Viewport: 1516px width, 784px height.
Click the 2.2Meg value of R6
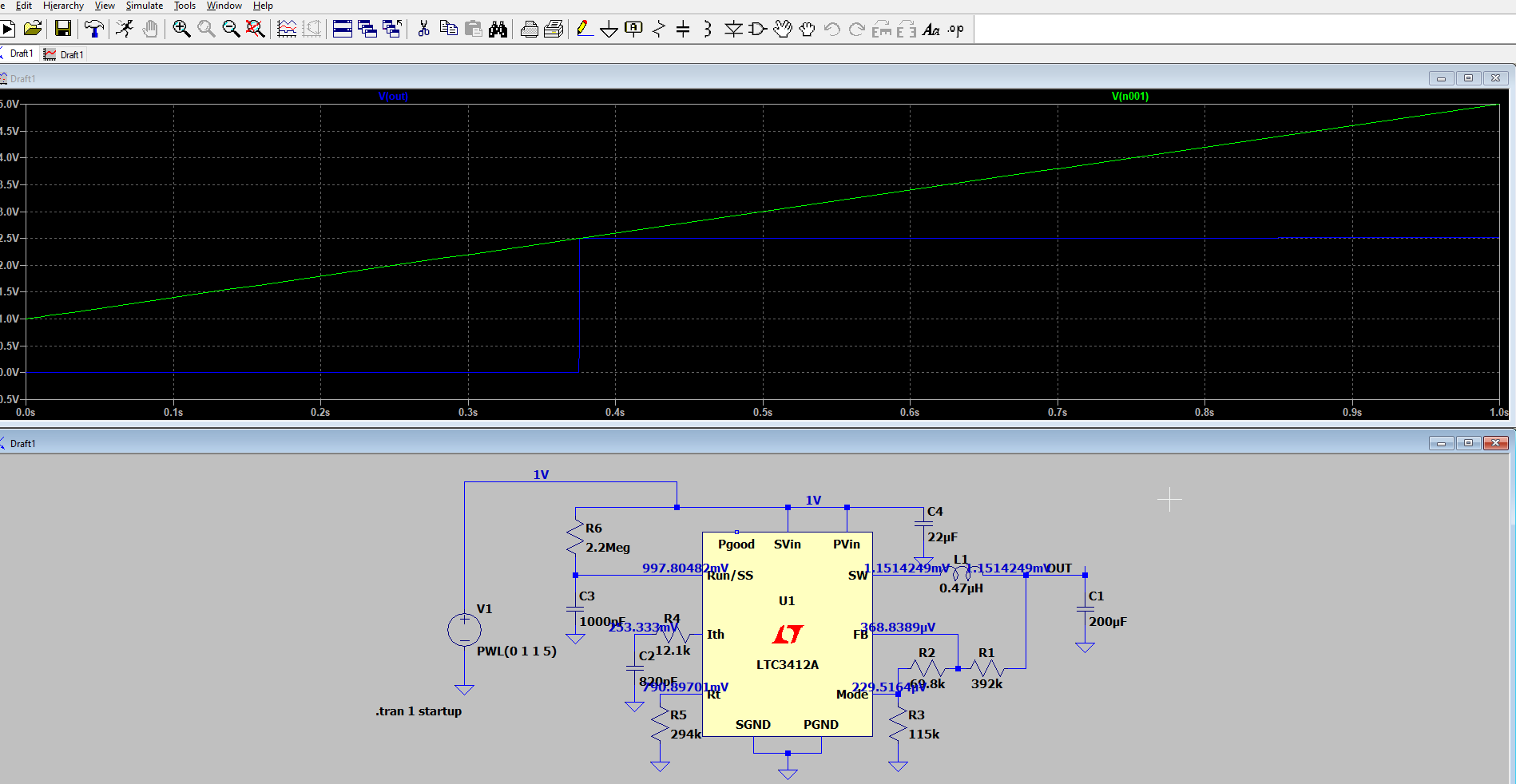point(608,548)
